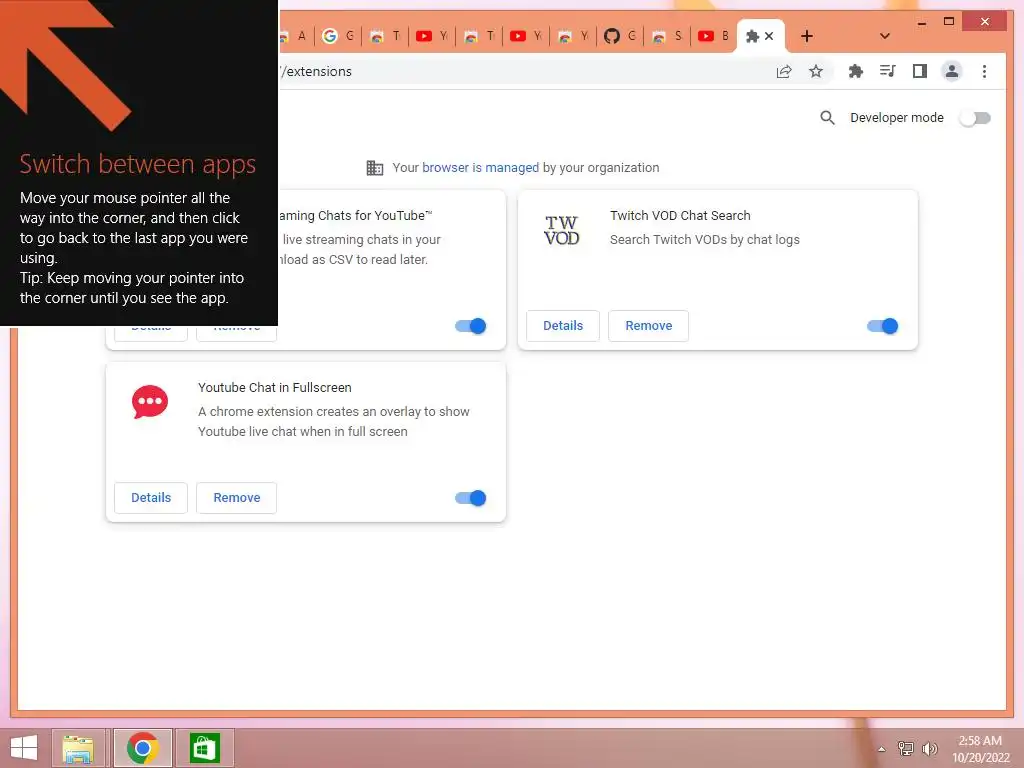The width and height of the screenshot is (1024, 768).
Task: Click the network icon in system tray
Action: (x=905, y=748)
